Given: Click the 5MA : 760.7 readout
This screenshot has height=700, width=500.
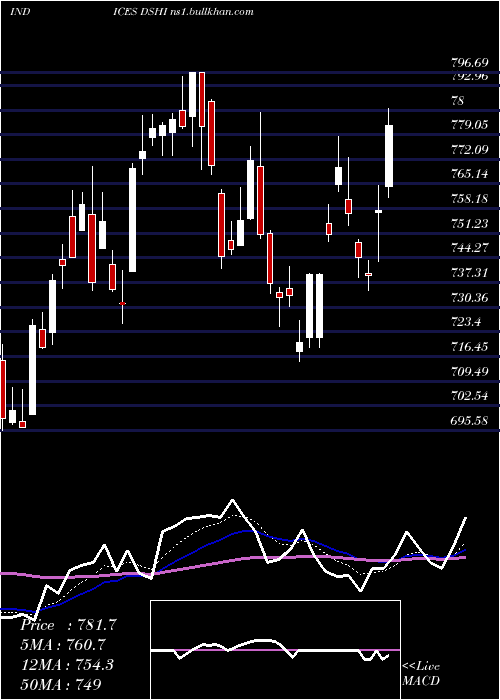Looking at the screenshot, I should pos(63,645).
